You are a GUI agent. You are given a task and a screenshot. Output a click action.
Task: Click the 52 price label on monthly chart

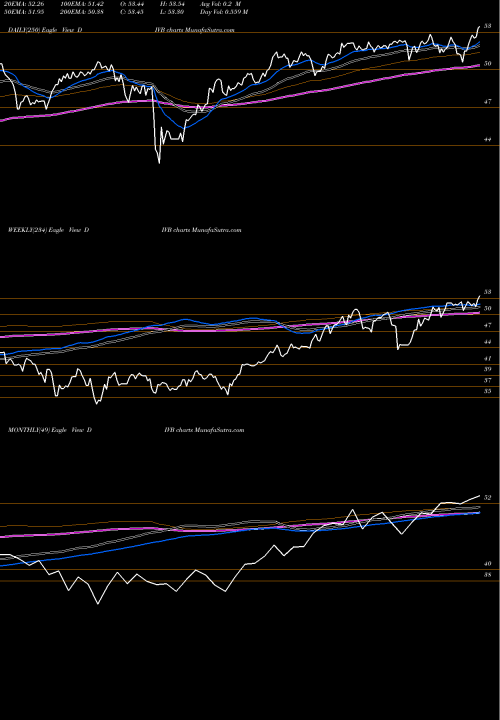(488, 498)
